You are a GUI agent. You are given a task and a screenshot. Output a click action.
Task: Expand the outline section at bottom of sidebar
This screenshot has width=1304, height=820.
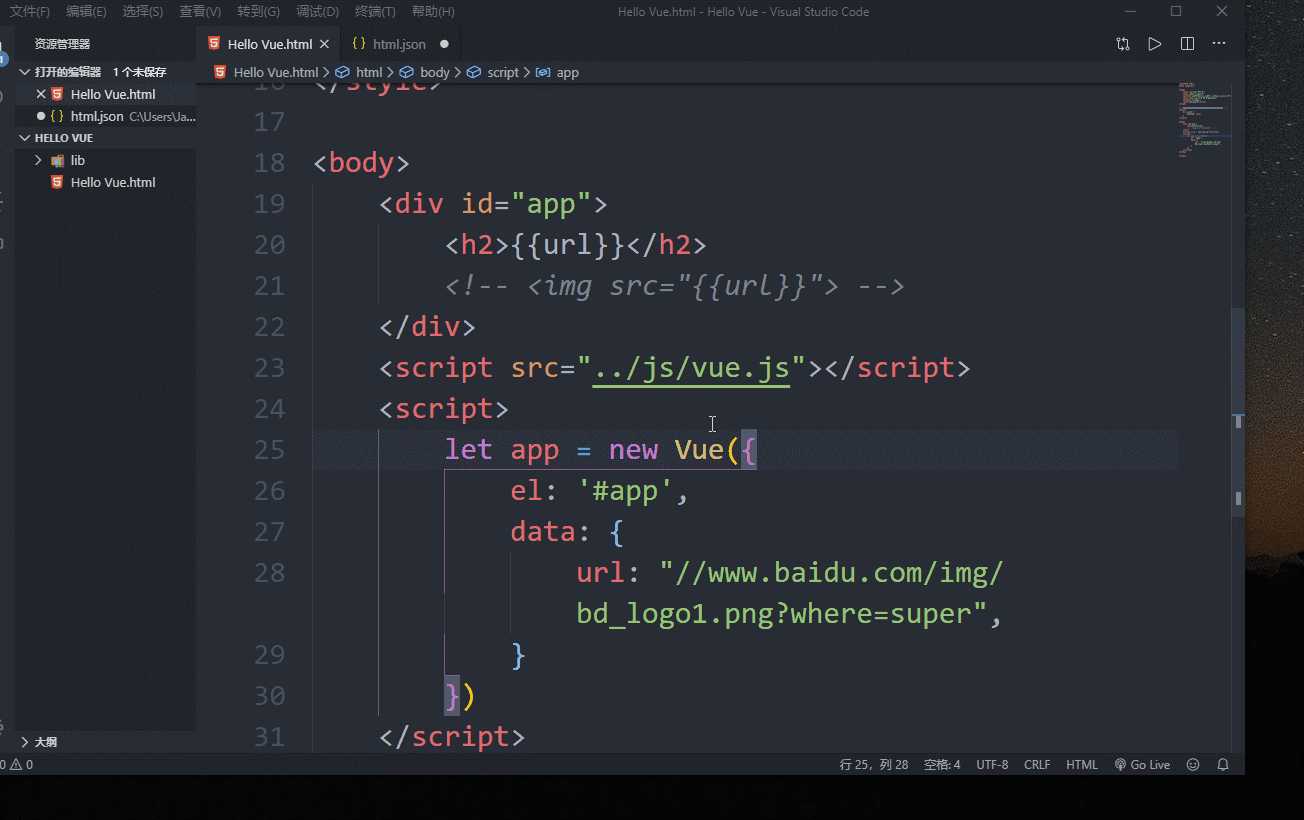[x=26, y=742]
